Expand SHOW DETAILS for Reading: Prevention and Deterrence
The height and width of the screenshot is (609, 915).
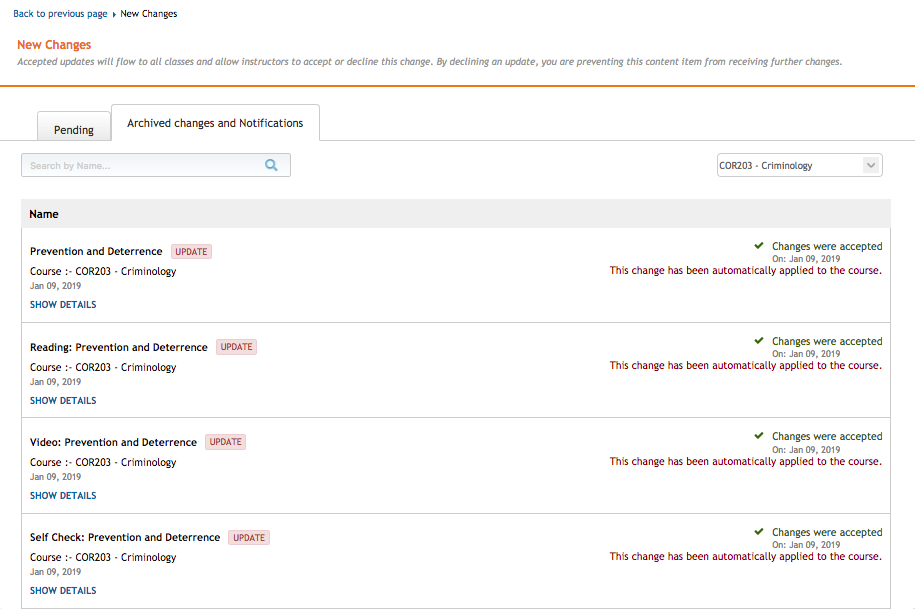click(x=63, y=401)
